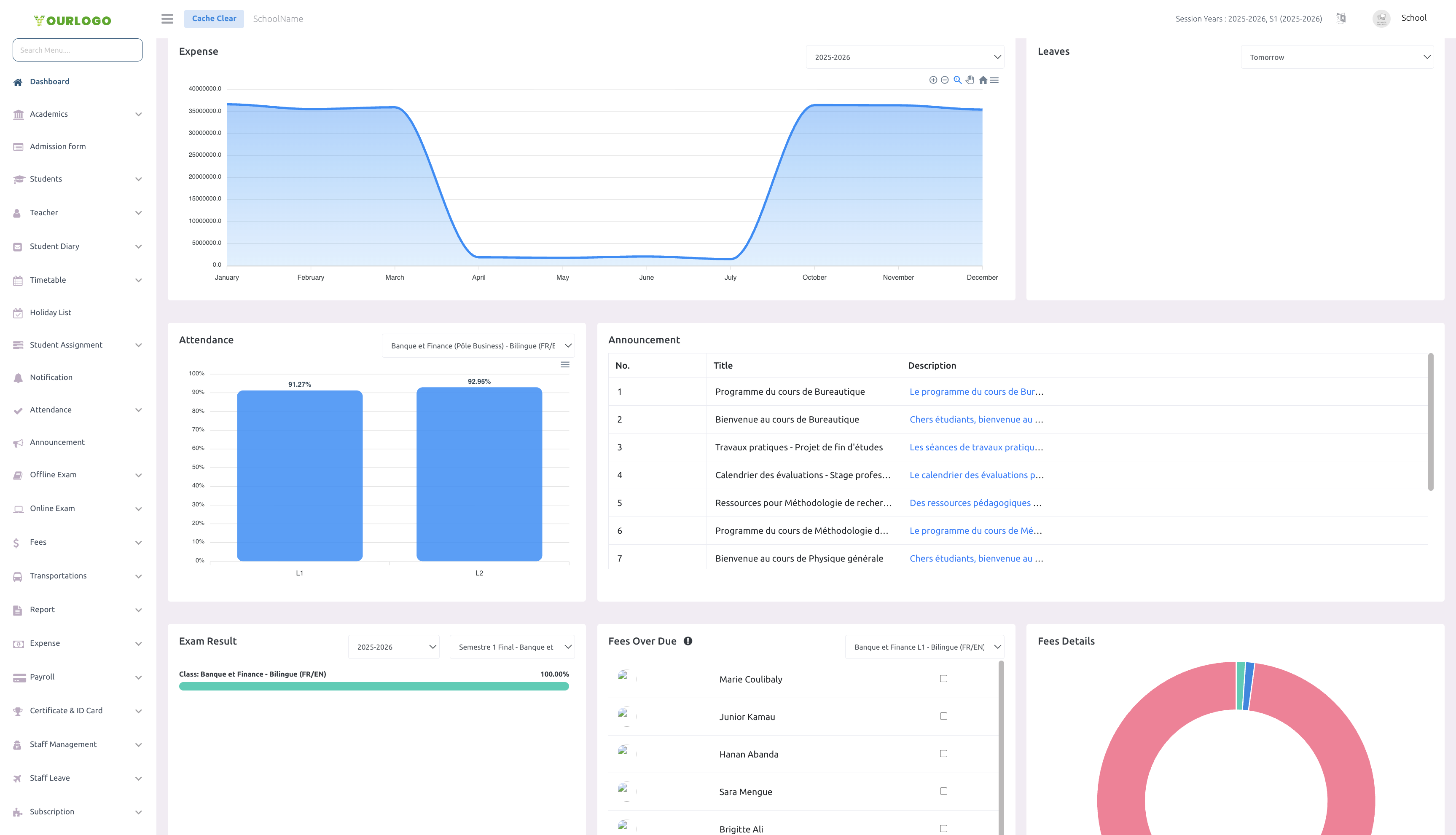Viewport: 1456px width, 835px height.
Task: Check the checkbox next to Marie Coulibaly
Action: click(943, 678)
